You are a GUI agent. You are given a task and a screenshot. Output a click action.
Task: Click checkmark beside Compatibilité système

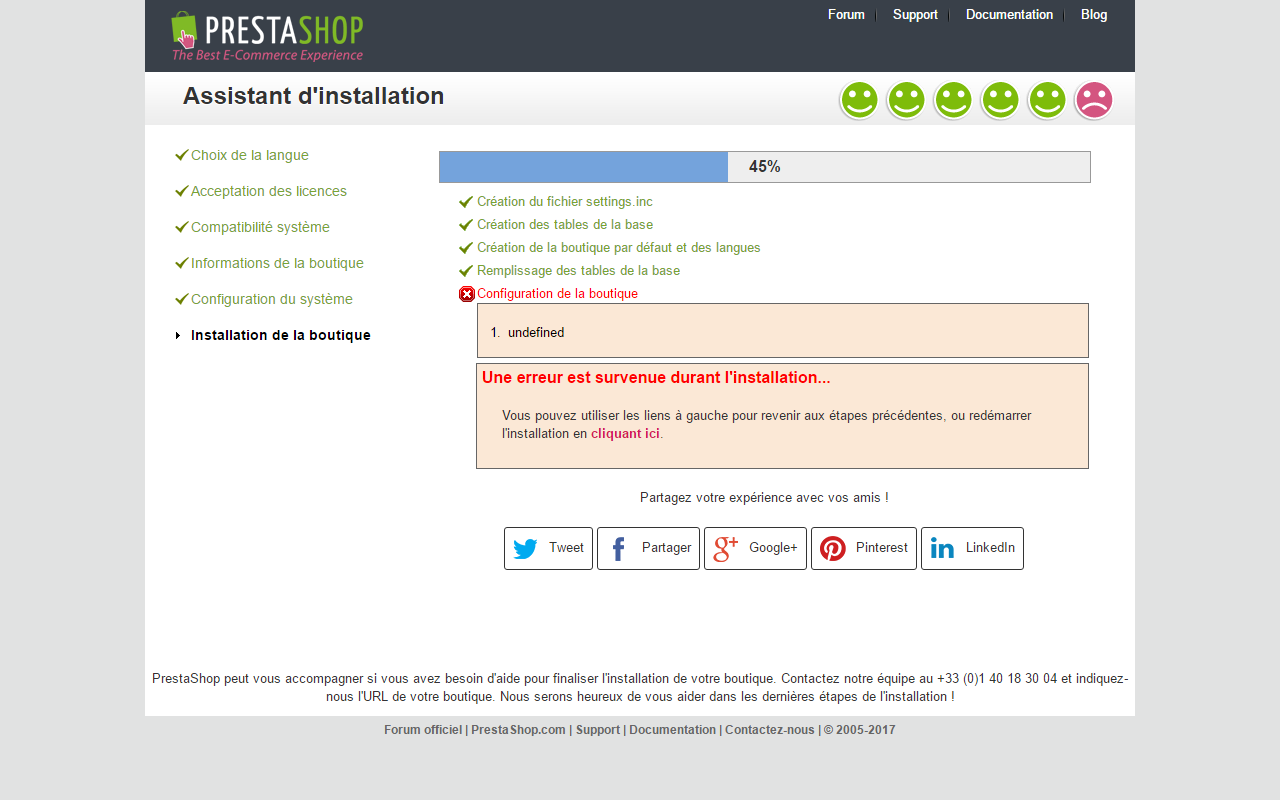click(182, 227)
